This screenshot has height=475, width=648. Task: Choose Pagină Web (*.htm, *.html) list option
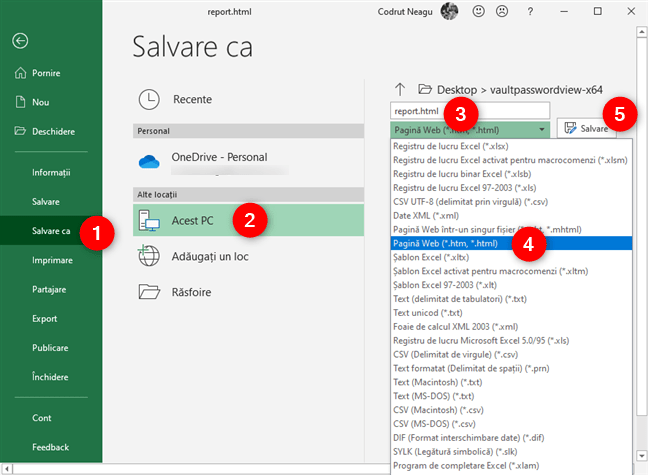511,243
